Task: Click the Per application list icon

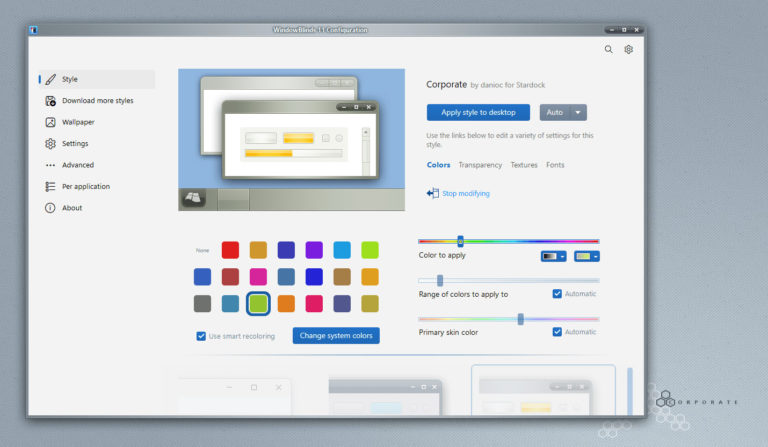Action: click(x=50, y=187)
